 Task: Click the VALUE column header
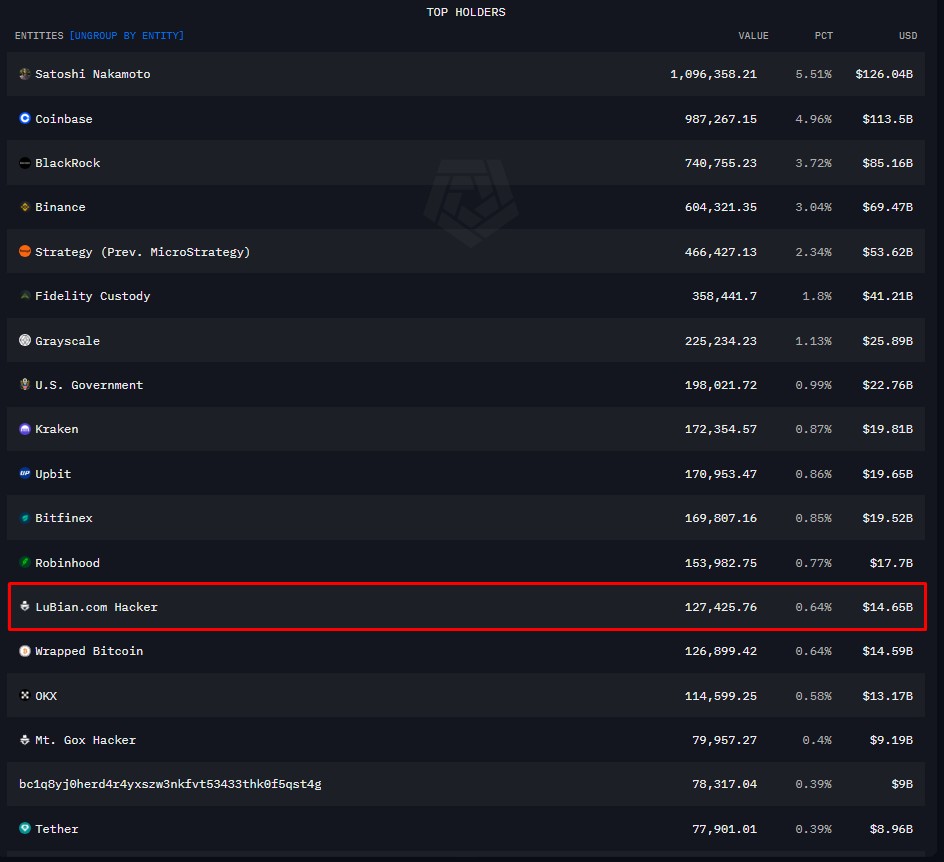[x=753, y=36]
